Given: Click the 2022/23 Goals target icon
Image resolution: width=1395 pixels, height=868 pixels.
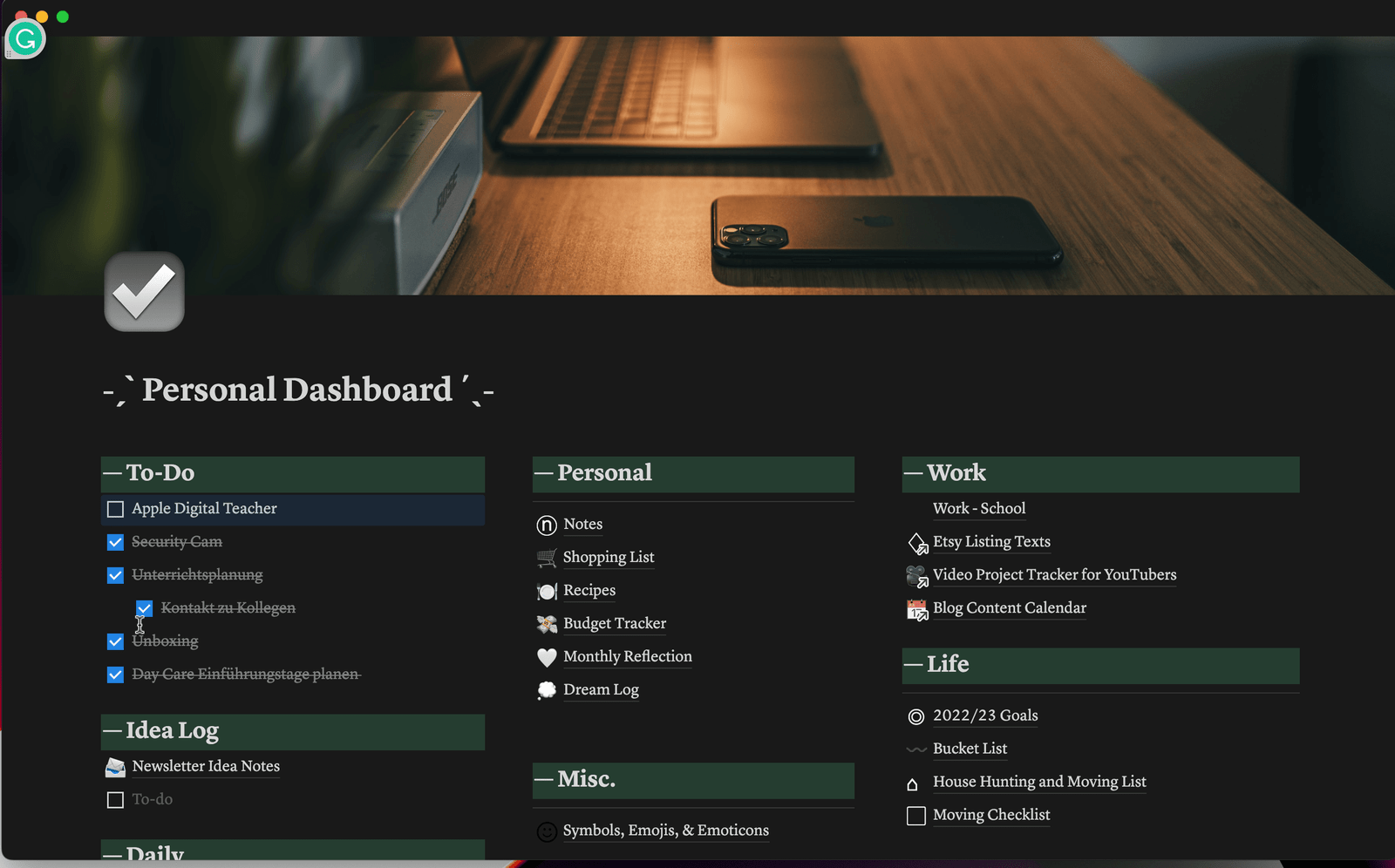Looking at the screenshot, I should point(915,716).
